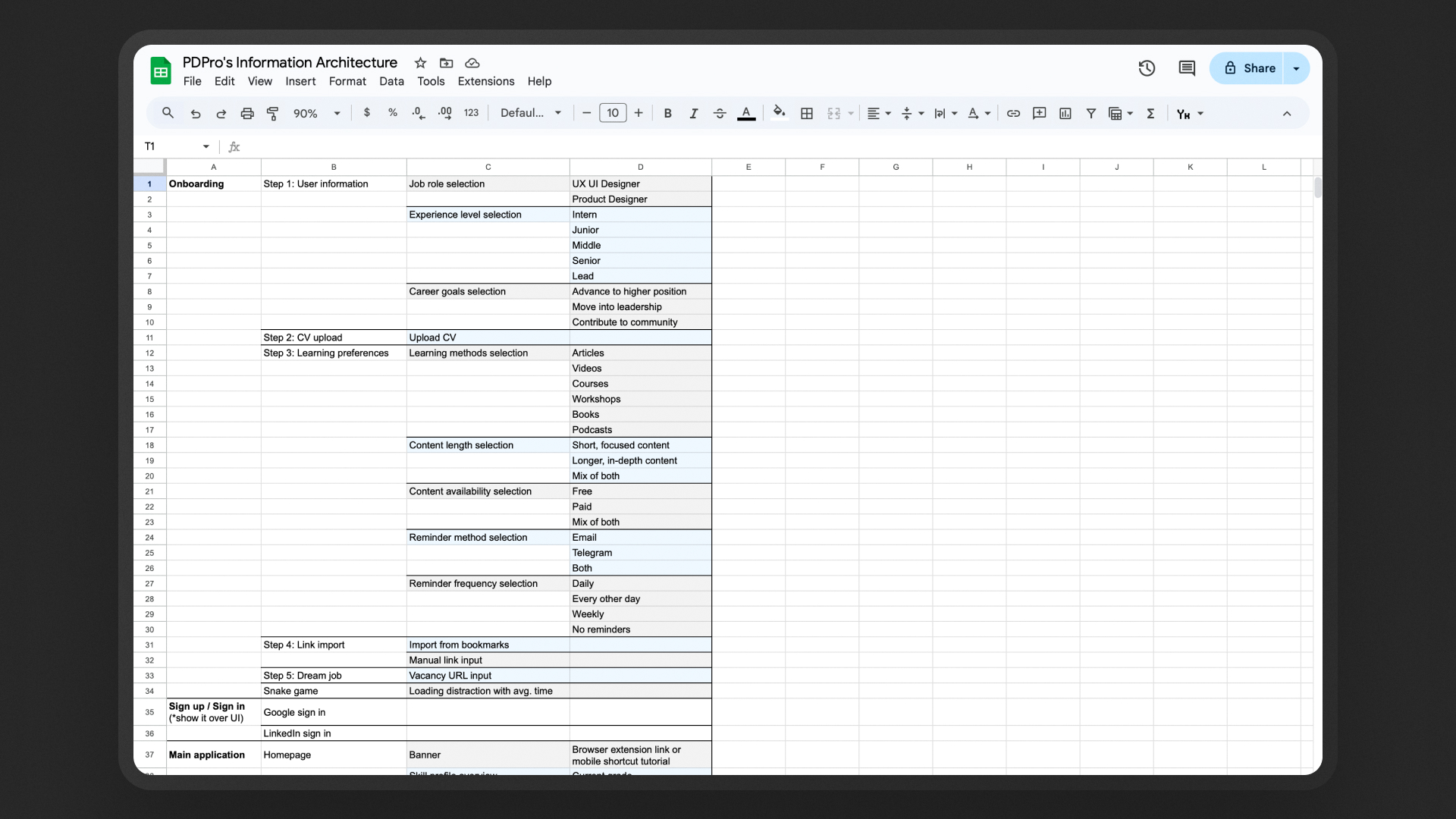The height and width of the screenshot is (819, 1456).
Task: Open the Format menu
Action: (347, 81)
